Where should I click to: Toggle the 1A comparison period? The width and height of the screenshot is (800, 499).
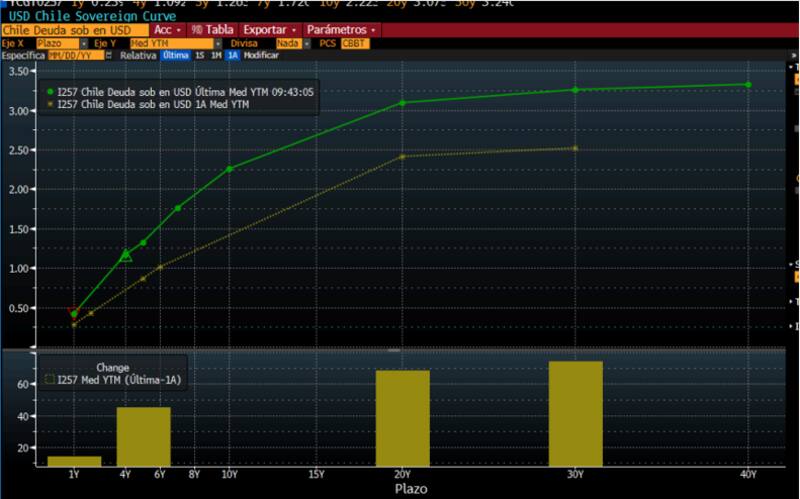(x=232, y=56)
